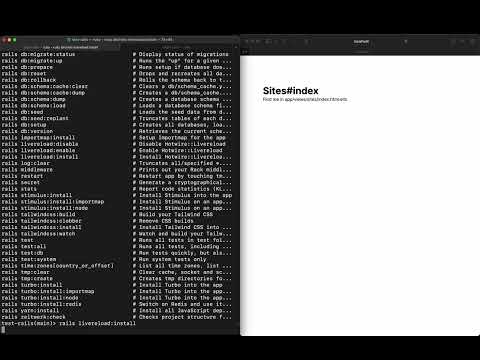Click the 'Find me in app/views/sites/index.html.erb' text
The height and width of the screenshot is (360, 480).
305,99
